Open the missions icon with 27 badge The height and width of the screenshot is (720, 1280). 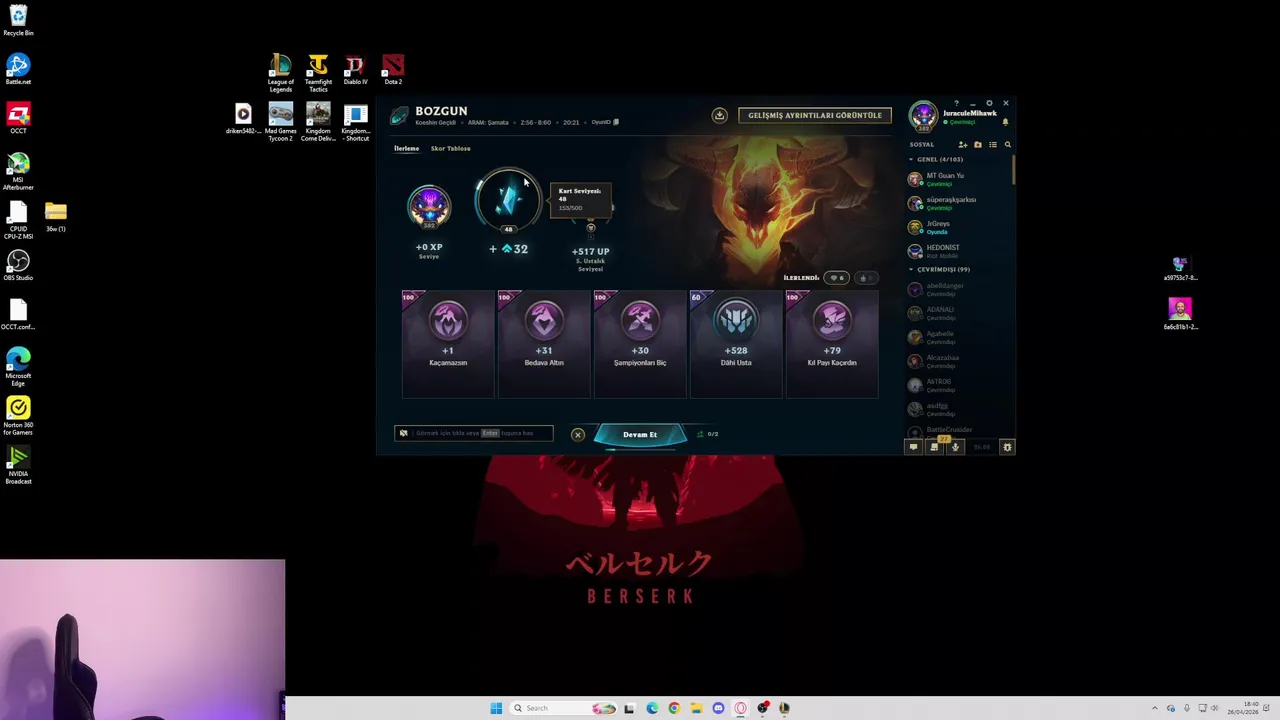click(x=934, y=447)
